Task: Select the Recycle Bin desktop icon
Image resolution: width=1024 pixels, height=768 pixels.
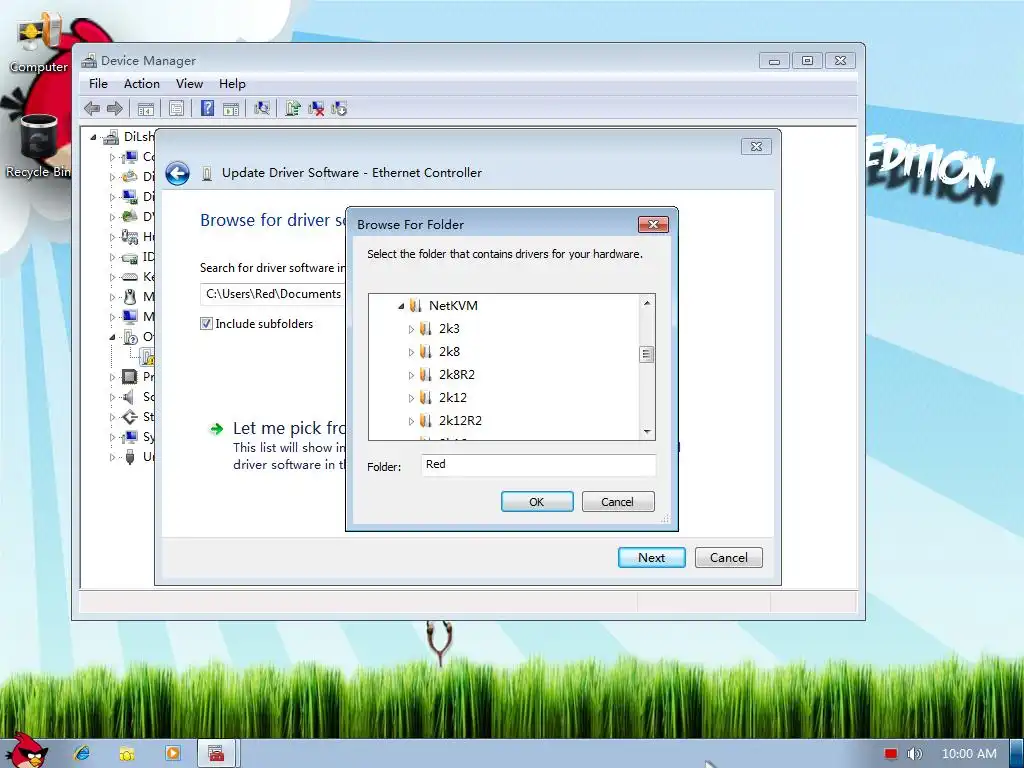Action: pyautogui.click(x=38, y=146)
